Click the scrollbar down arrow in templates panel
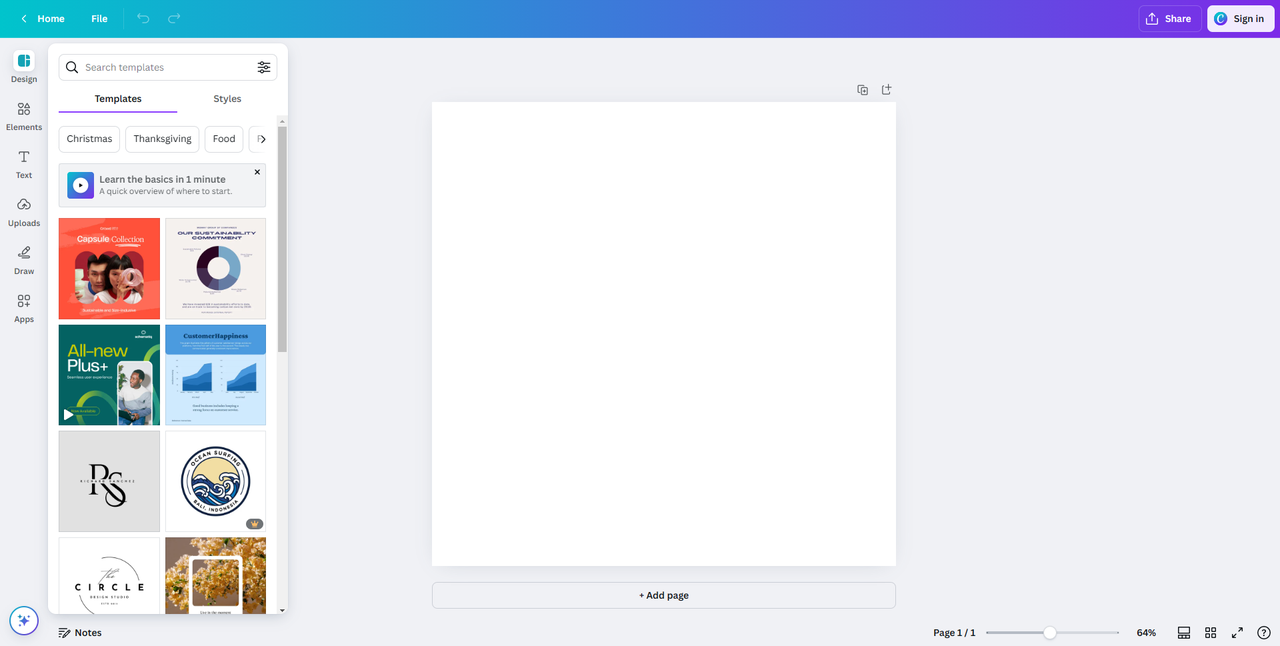 282,609
